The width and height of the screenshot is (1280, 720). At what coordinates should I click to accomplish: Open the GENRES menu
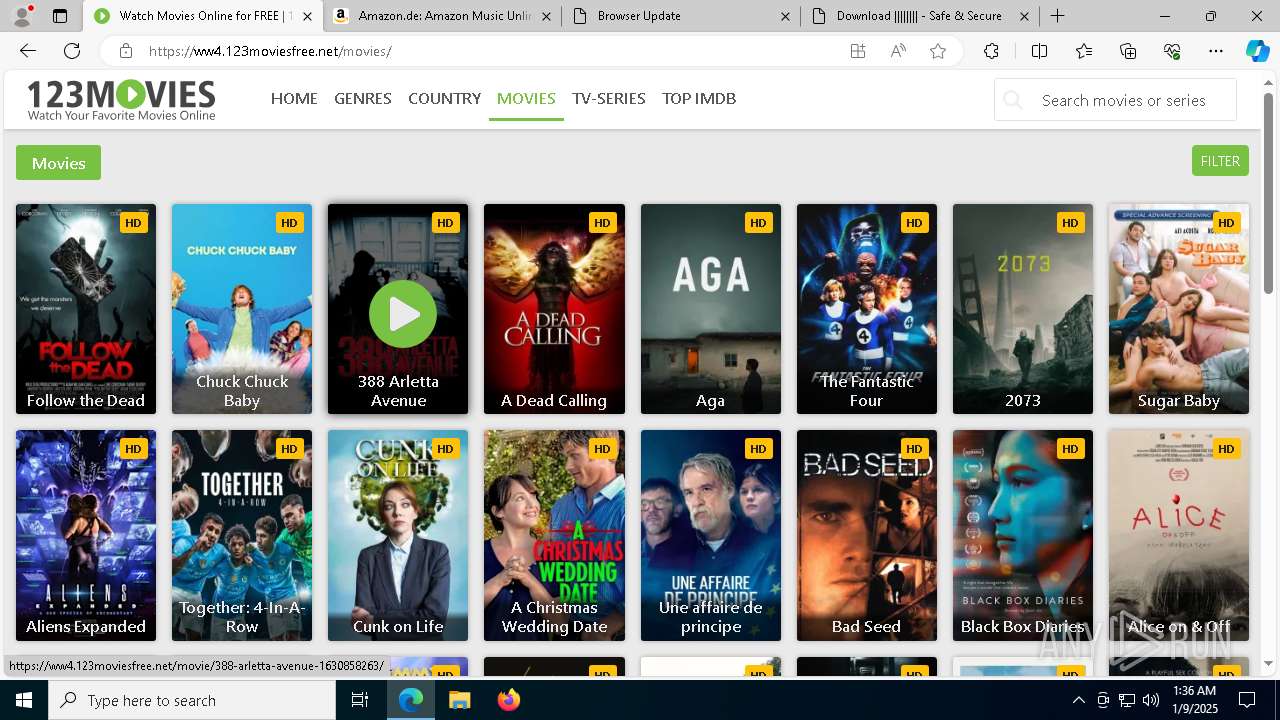click(x=363, y=98)
